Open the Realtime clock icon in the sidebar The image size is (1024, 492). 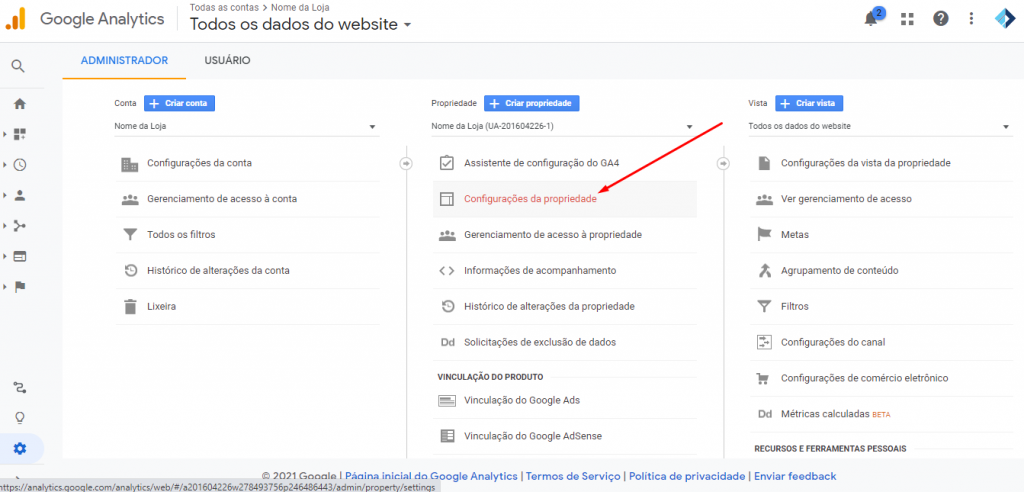tap(20, 165)
